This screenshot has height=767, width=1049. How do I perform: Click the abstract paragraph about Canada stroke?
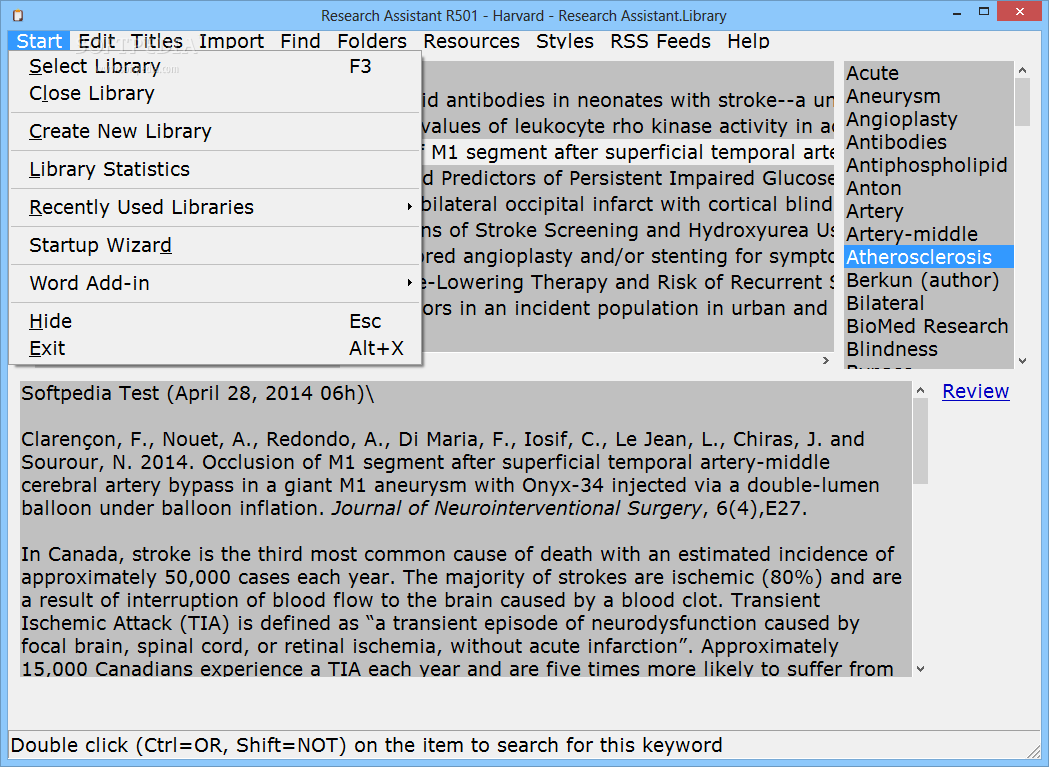[462, 611]
